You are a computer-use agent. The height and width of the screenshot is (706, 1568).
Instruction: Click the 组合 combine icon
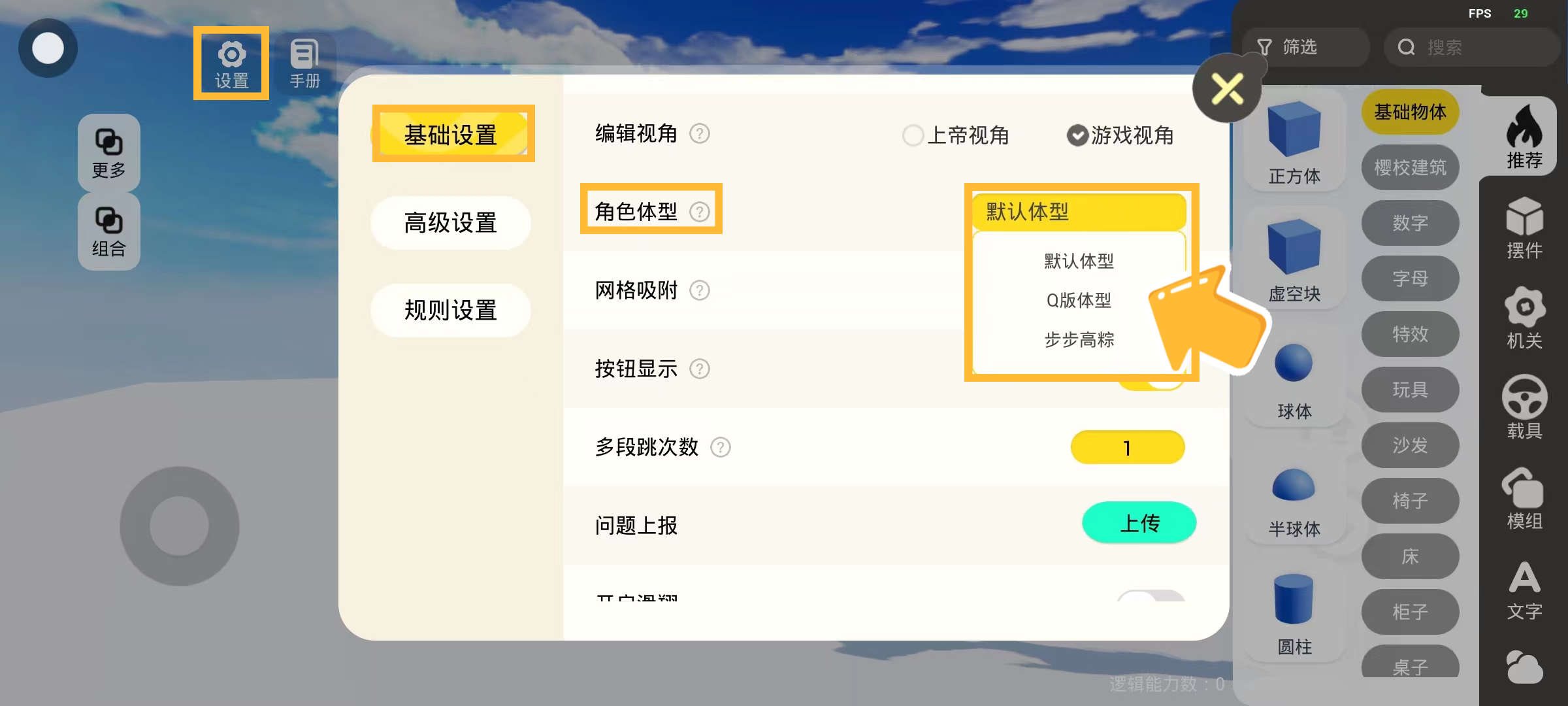click(x=108, y=231)
